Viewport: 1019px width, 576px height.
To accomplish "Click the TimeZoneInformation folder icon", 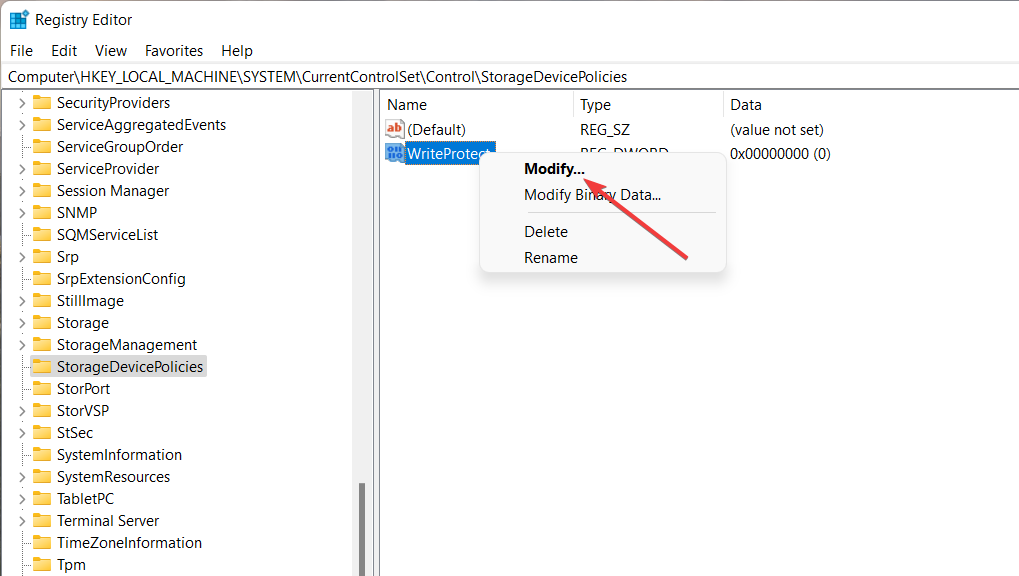I will [42, 543].
